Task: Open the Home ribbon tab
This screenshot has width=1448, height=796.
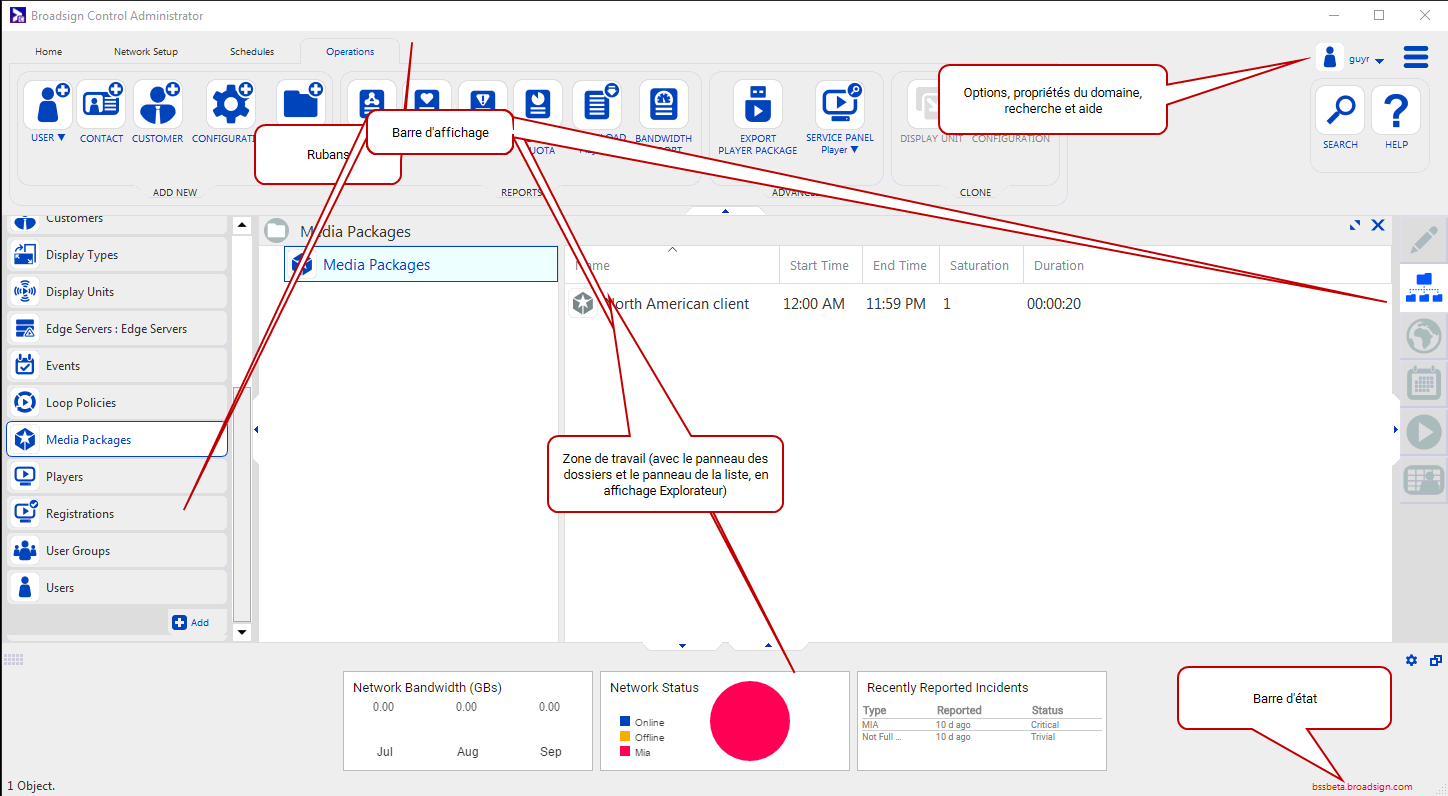Action: pyautogui.click(x=48, y=52)
